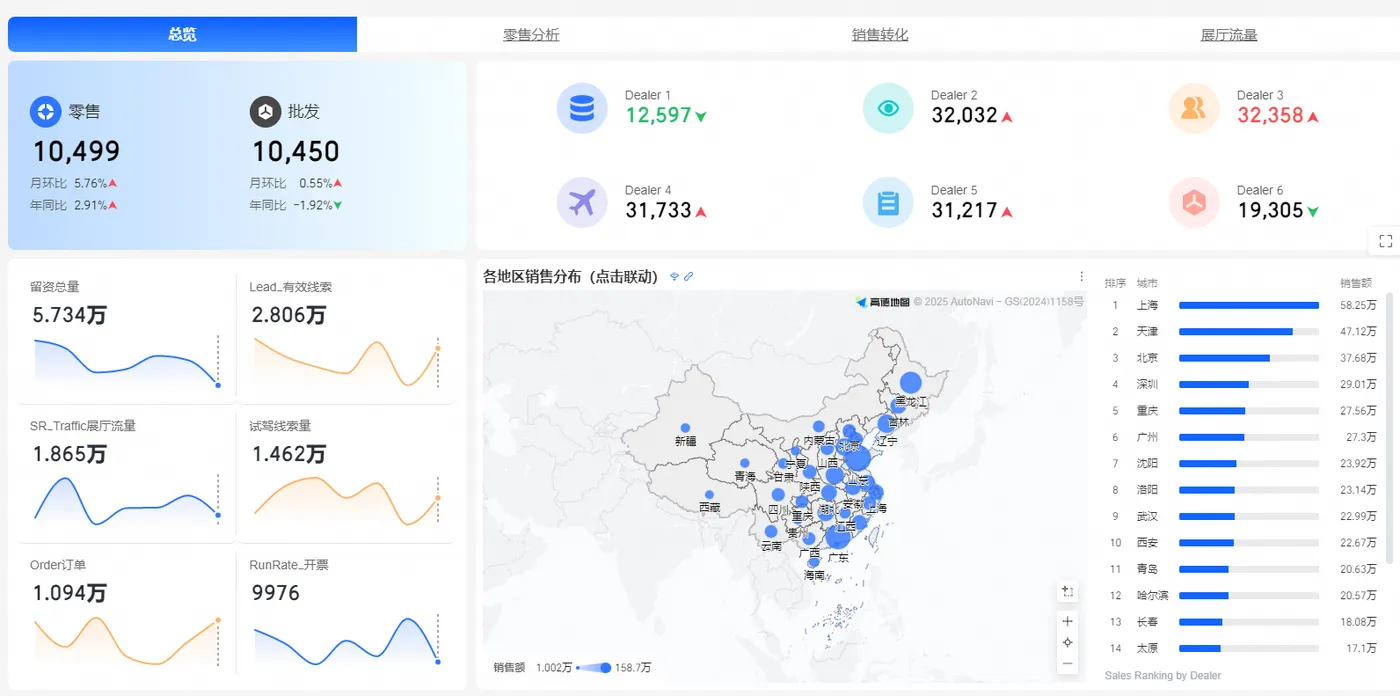Click the RunRate_开票 trend chart
Image resolution: width=1400 pixels, height=696 pixels.
pyautogui.click(x=346, y=641)
